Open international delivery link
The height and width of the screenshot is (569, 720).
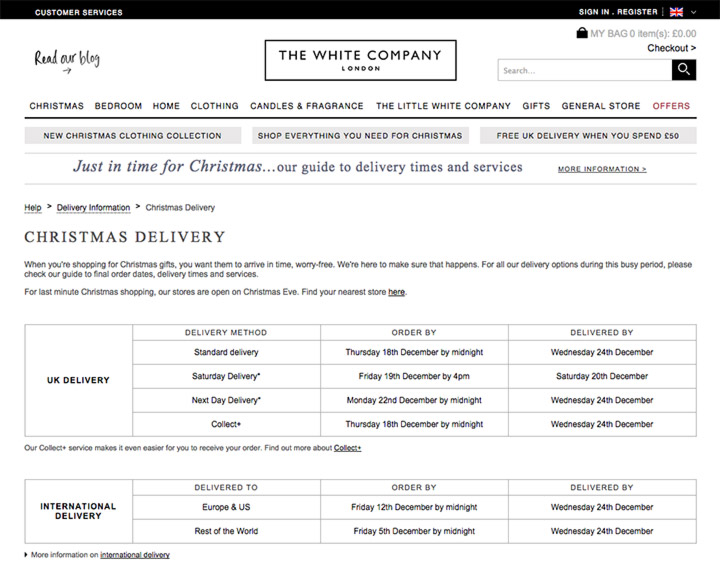pyautogui.click(x=135, y=555)
